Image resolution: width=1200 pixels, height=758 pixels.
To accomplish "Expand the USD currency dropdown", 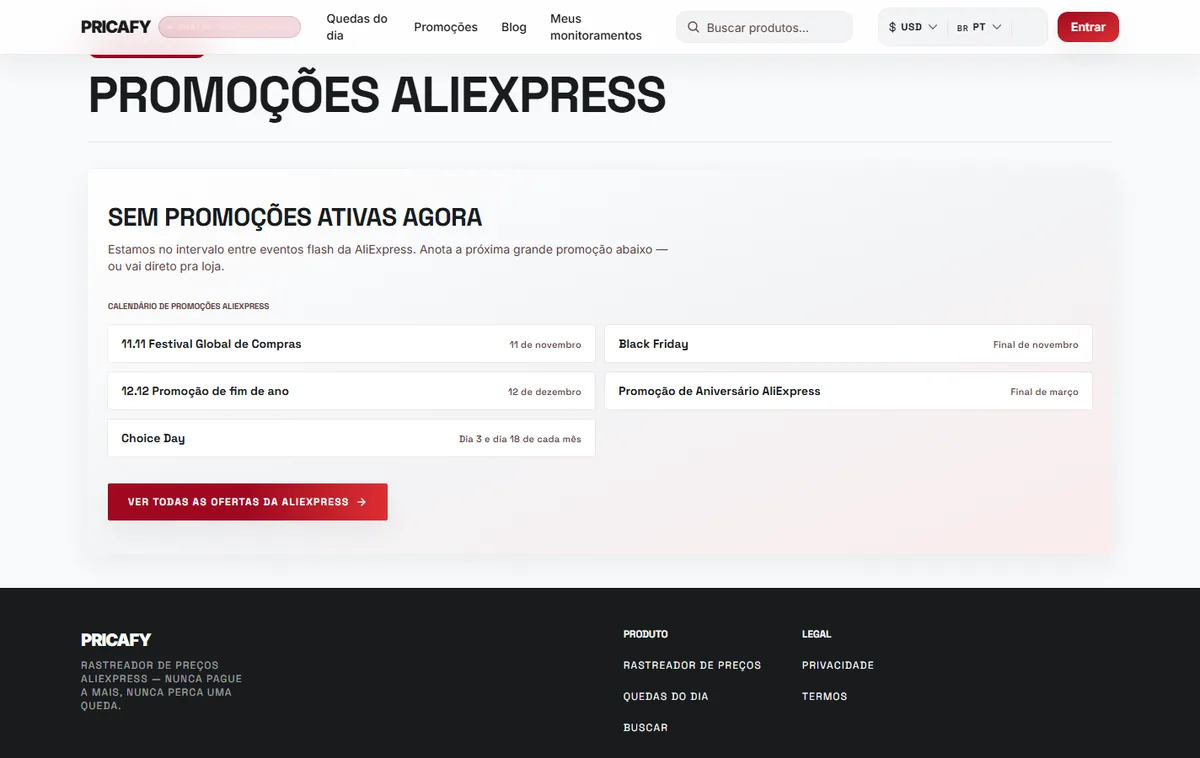I will click(913, 27).
